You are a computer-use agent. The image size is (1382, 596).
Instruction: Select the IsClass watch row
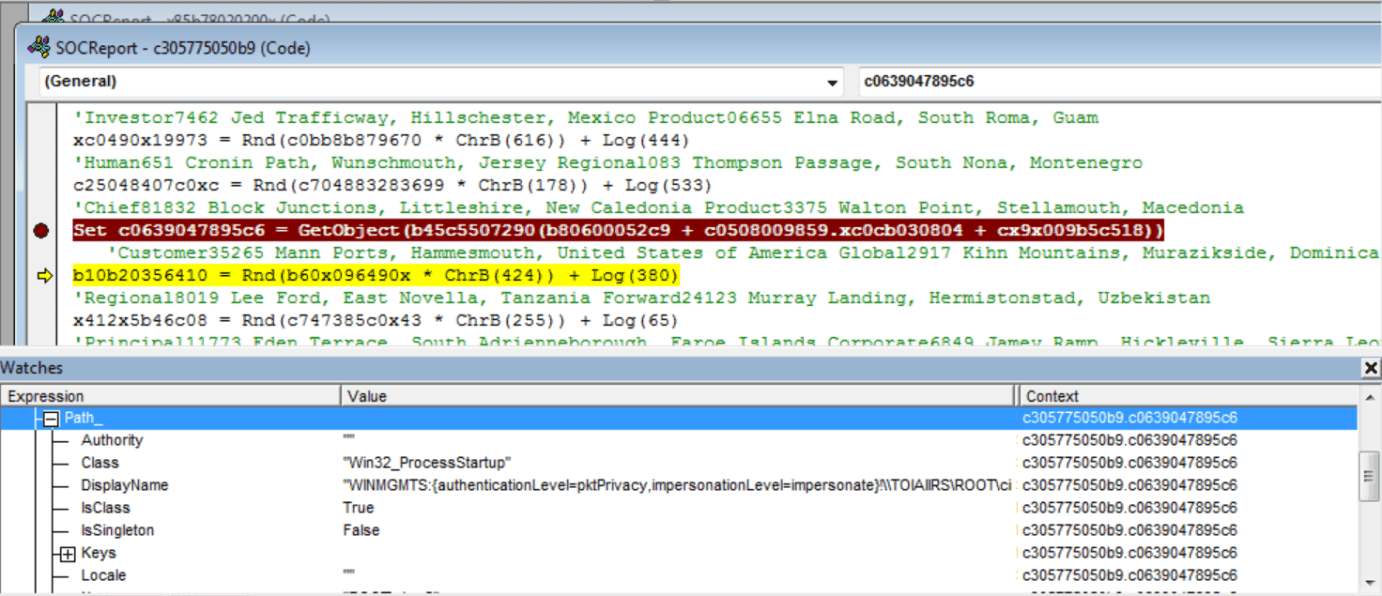pos(680,508)
